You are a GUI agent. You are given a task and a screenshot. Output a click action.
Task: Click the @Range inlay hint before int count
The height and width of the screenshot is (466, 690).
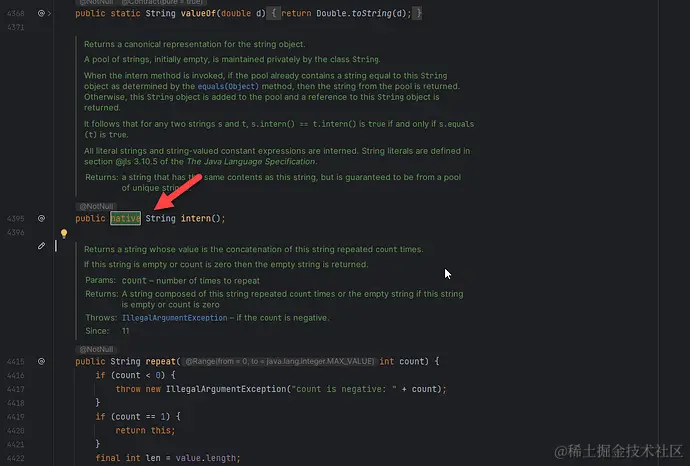[x=279, y=361]
